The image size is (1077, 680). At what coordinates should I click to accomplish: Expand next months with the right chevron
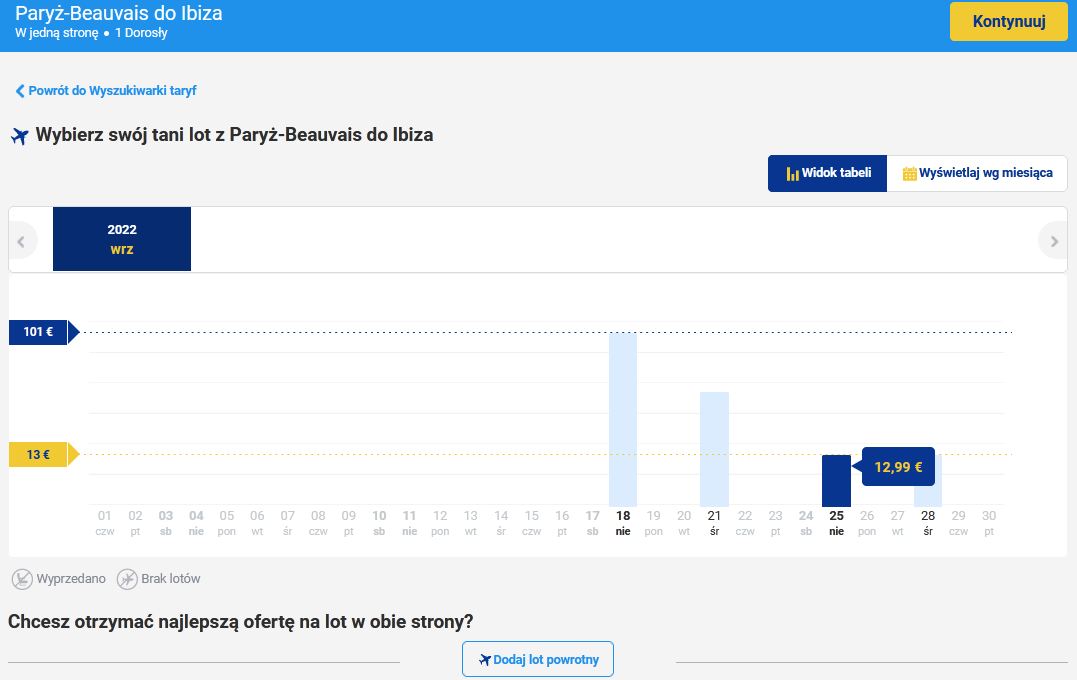coord(1054,240)
